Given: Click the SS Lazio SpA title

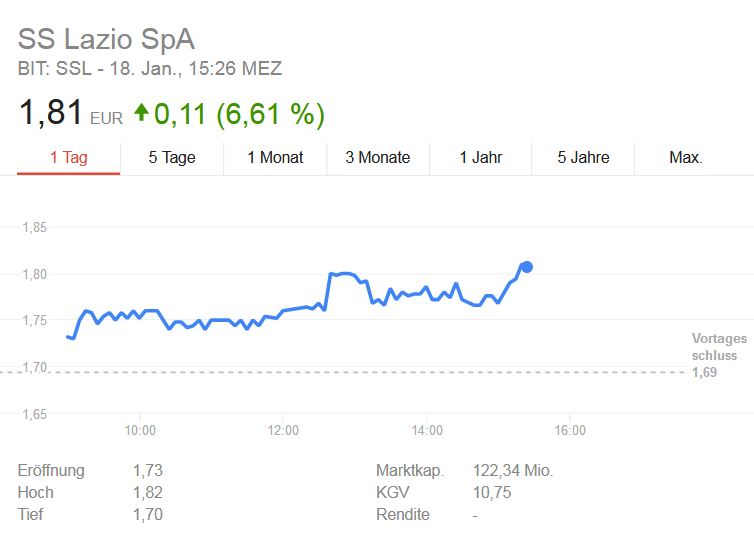Looking at the screenshot, I should [106, 40].
